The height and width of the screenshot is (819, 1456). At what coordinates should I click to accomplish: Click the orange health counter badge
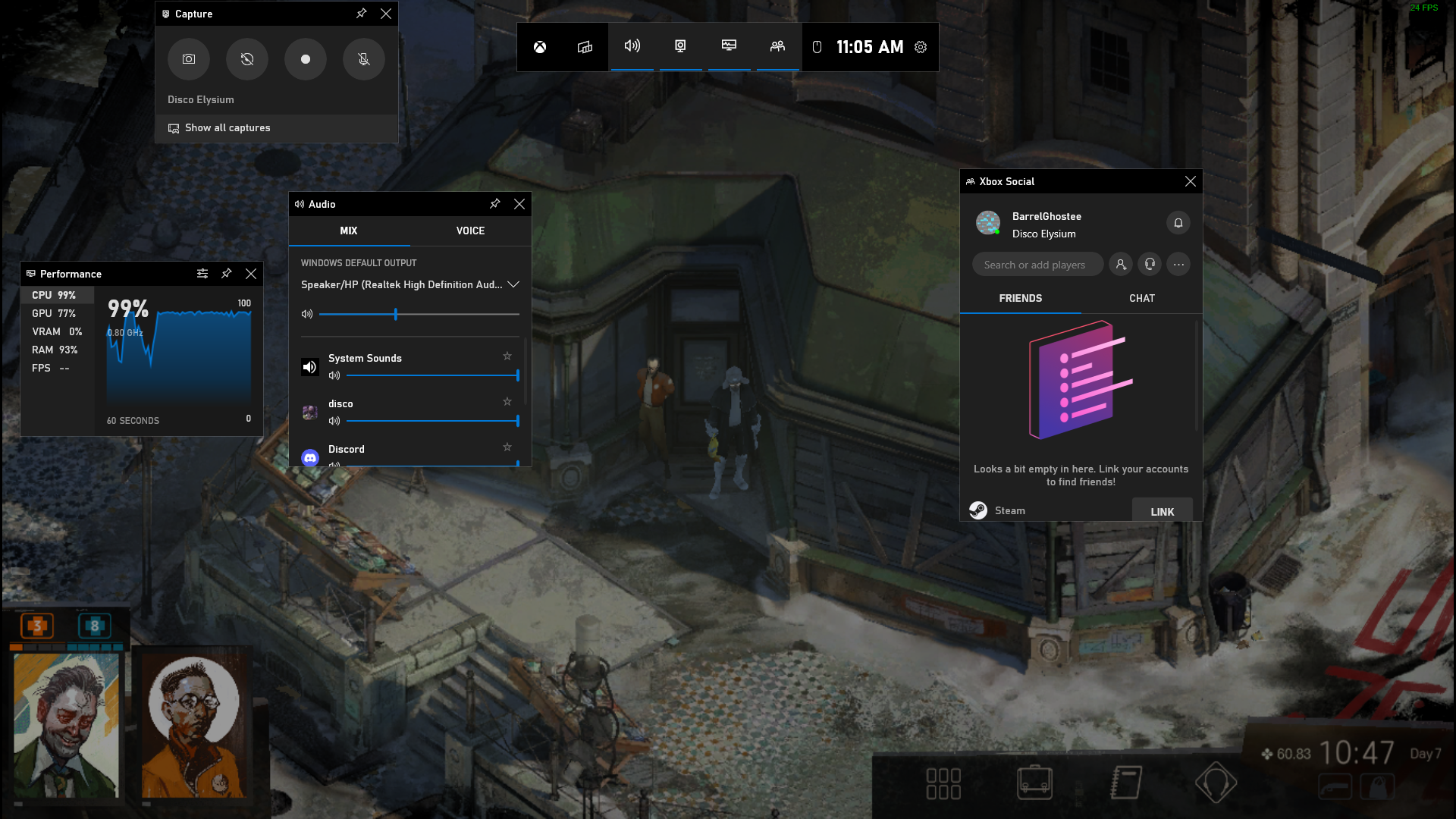pyautogui.click(x=37, y=626)
